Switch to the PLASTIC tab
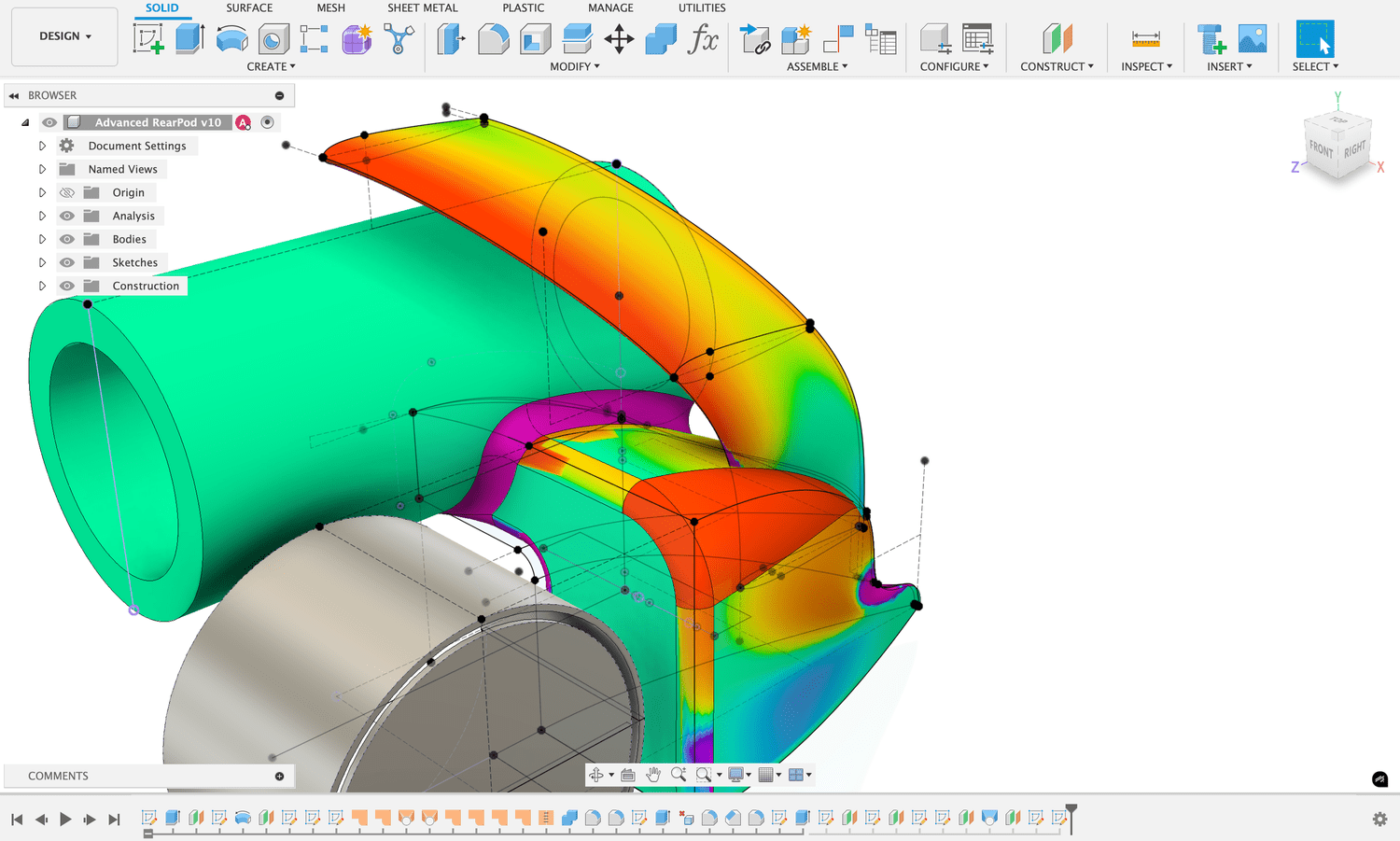This screenshot has height=841, width=1400. tap(524, 7)
